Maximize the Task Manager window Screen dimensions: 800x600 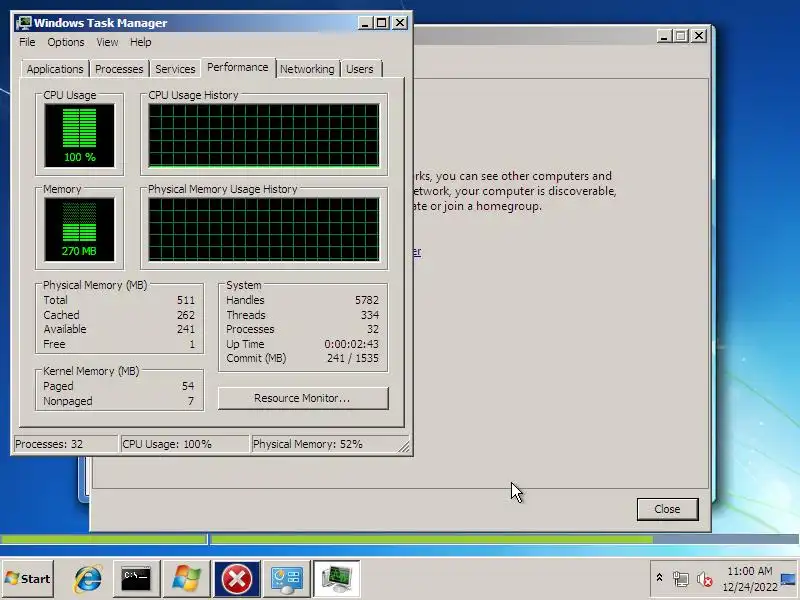pos(382,23)
